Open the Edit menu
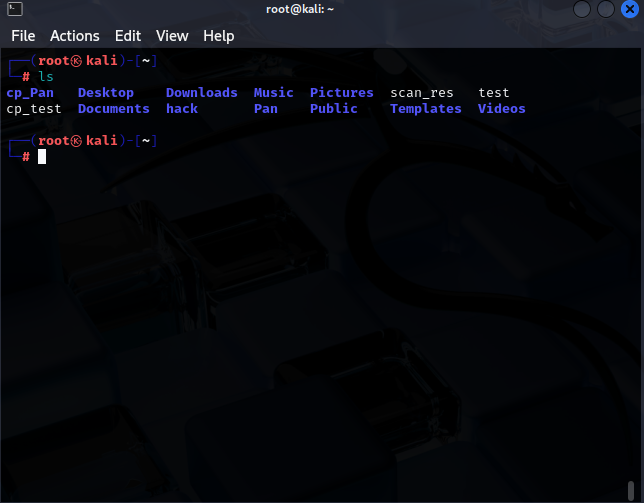Viewport: 644px width, 503px height. click(x=128, y=36)
